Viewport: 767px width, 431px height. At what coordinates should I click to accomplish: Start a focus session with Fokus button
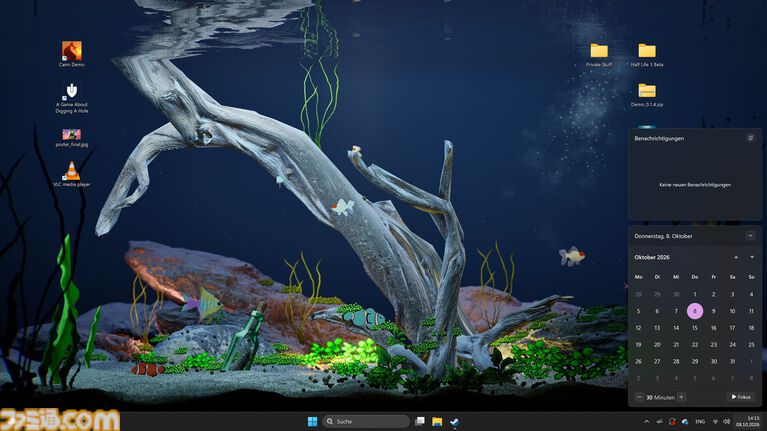coord(741,397)
